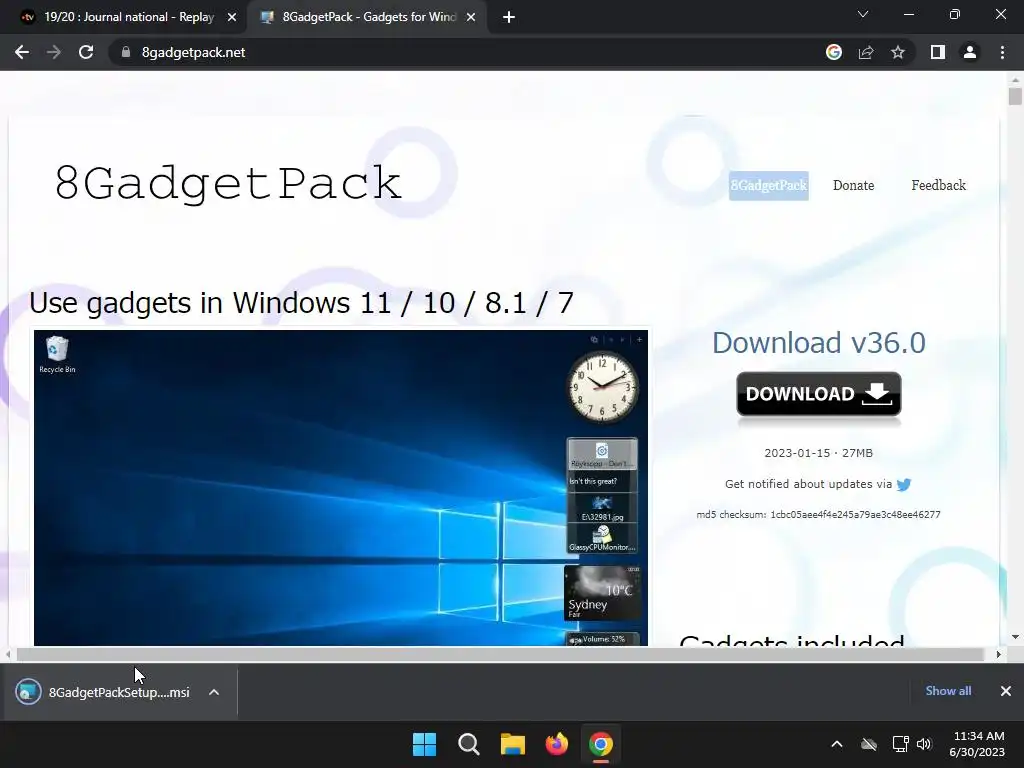Open the network tray icon
The image size is (1024, 768).
point(901,744)
